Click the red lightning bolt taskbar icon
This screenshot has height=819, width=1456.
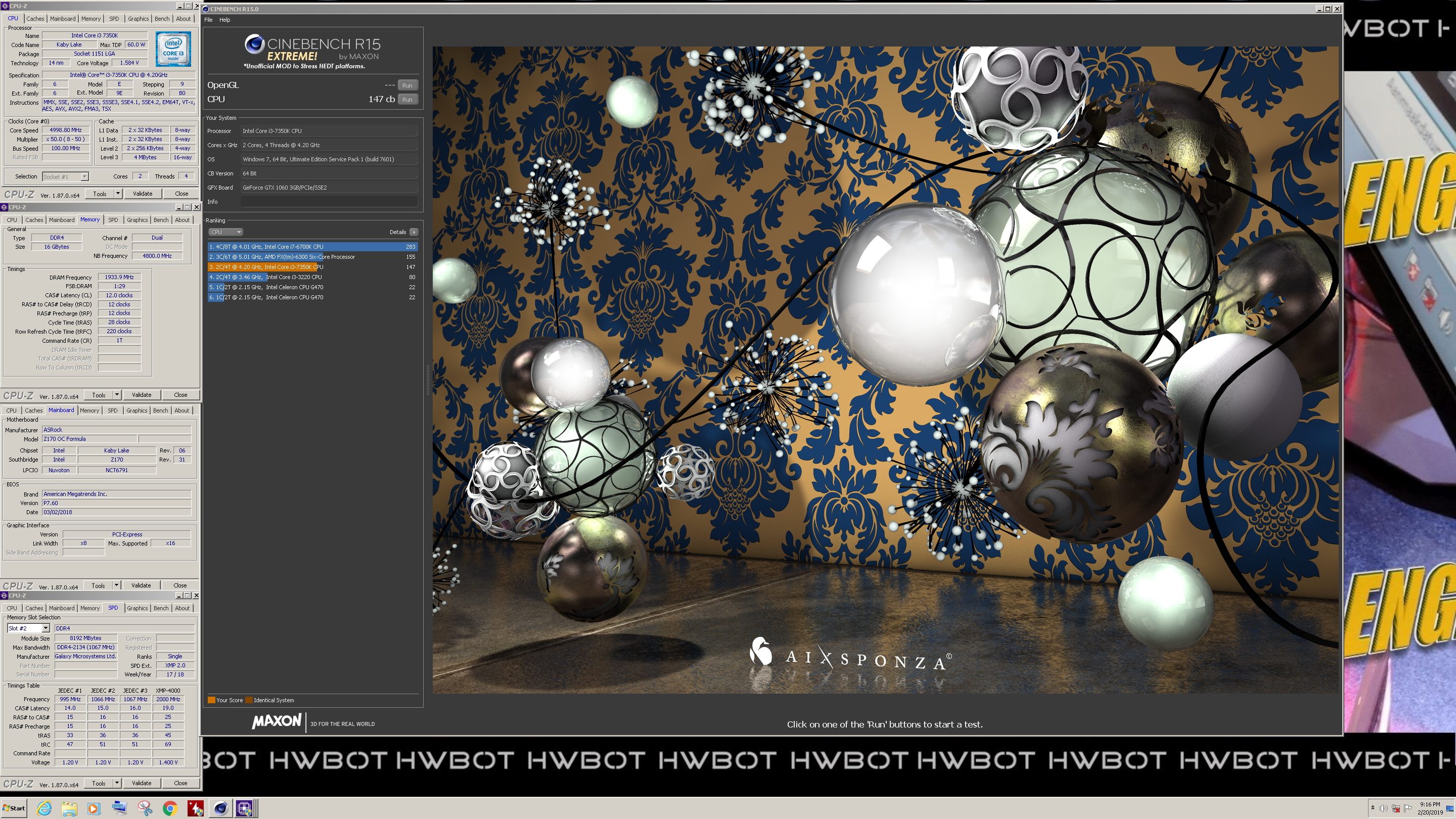coord(195,808)
